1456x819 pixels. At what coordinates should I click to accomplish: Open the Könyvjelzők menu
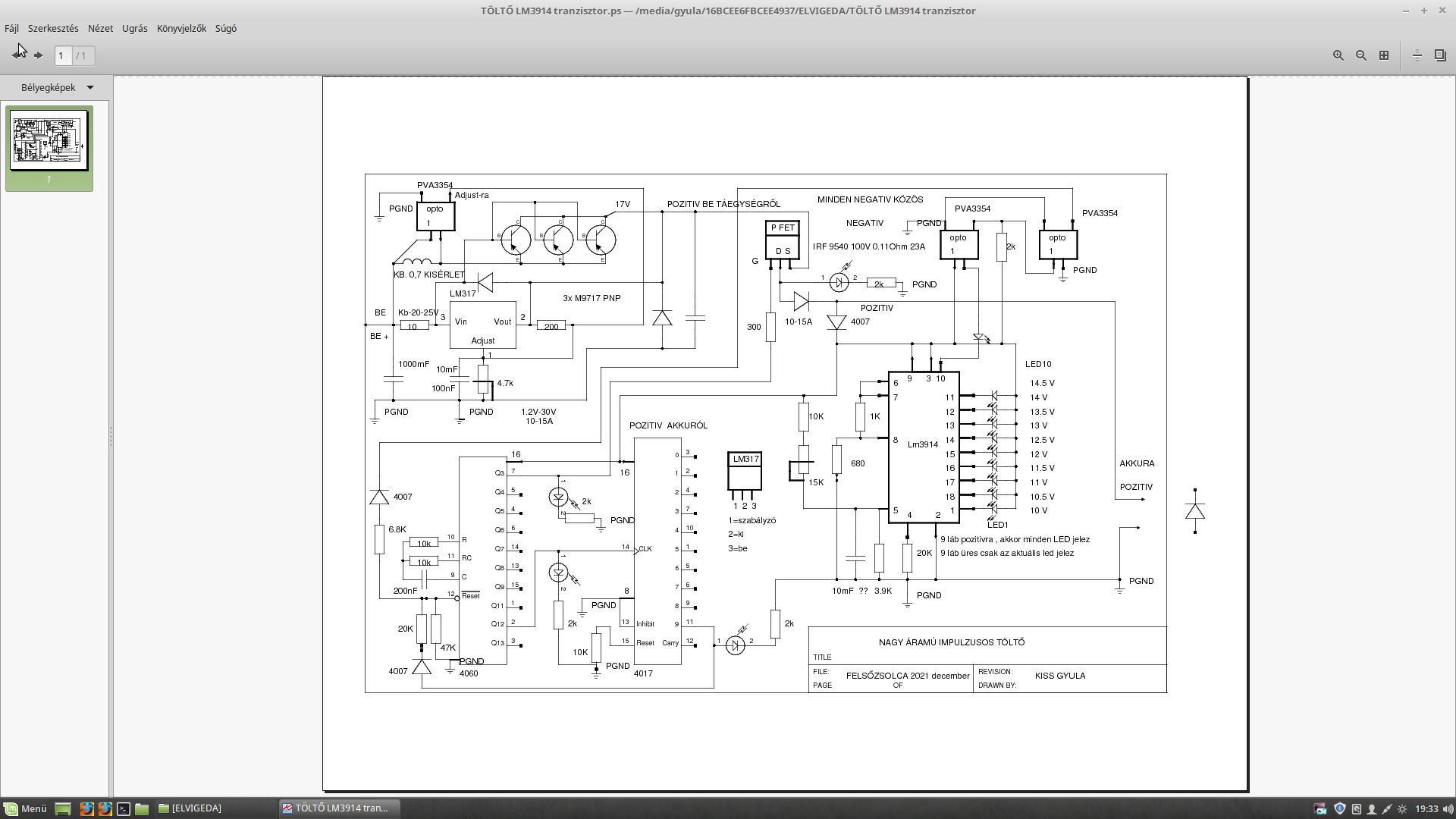(x=181, y=28)
